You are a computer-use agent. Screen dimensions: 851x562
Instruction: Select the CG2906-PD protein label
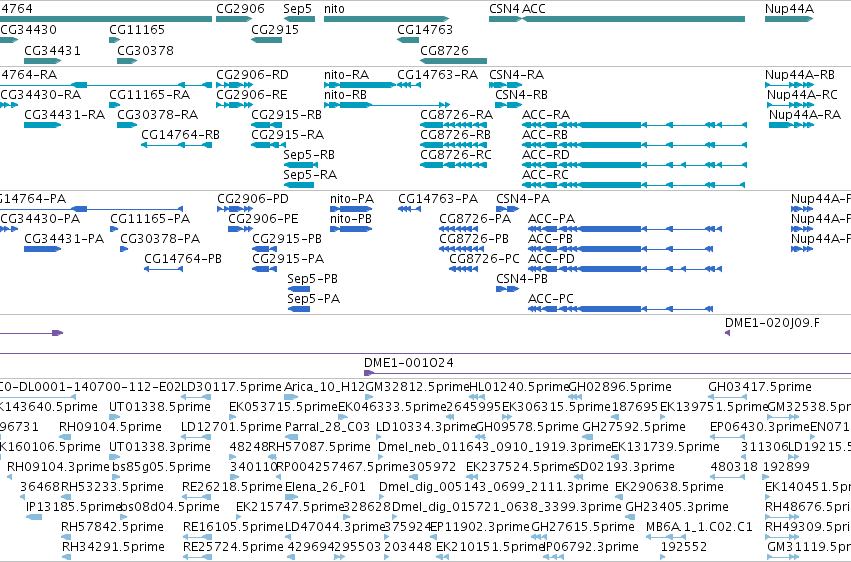coord(253,199)
